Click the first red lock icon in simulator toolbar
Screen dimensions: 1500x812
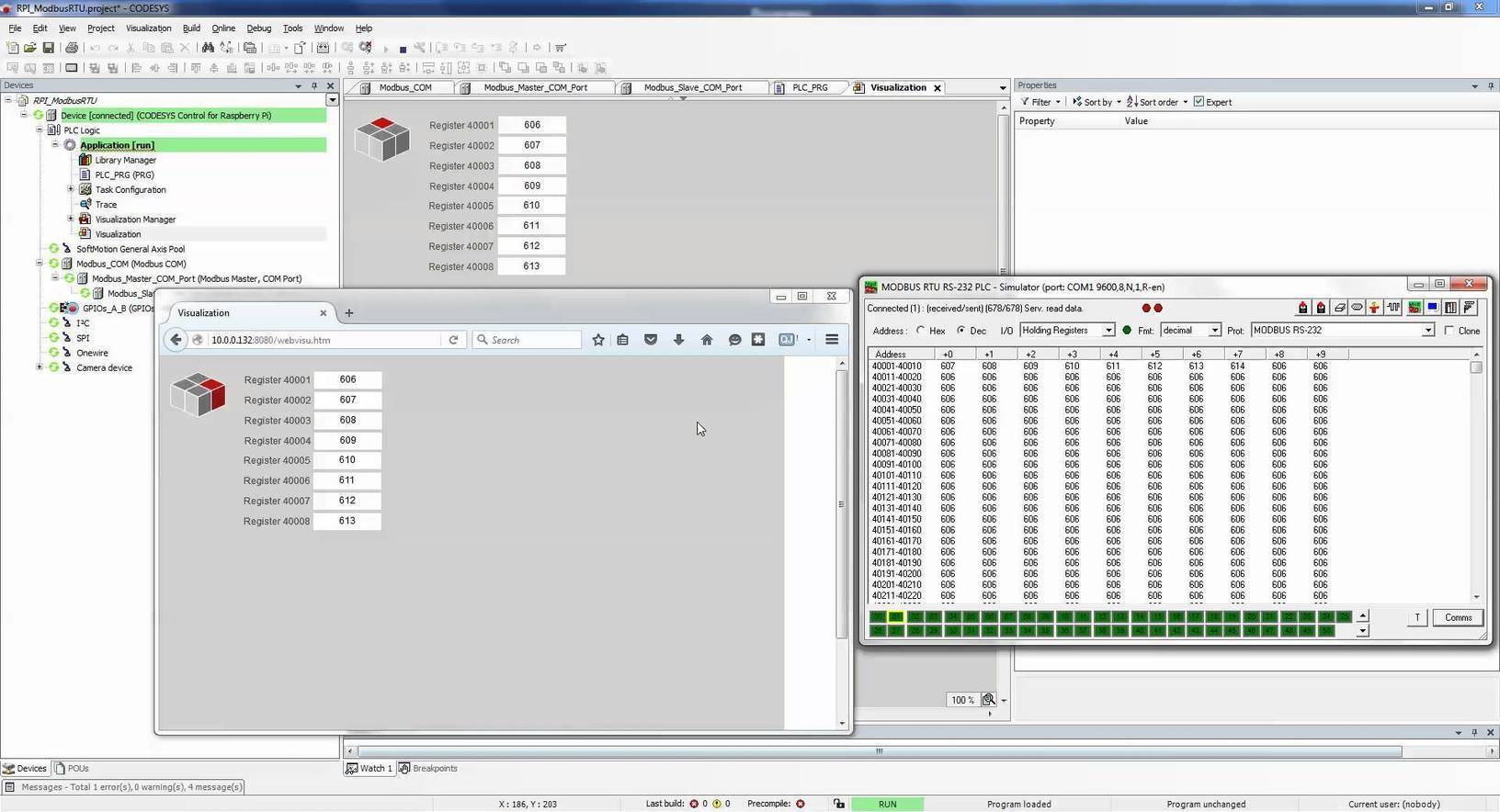[x=1302, y=308]
